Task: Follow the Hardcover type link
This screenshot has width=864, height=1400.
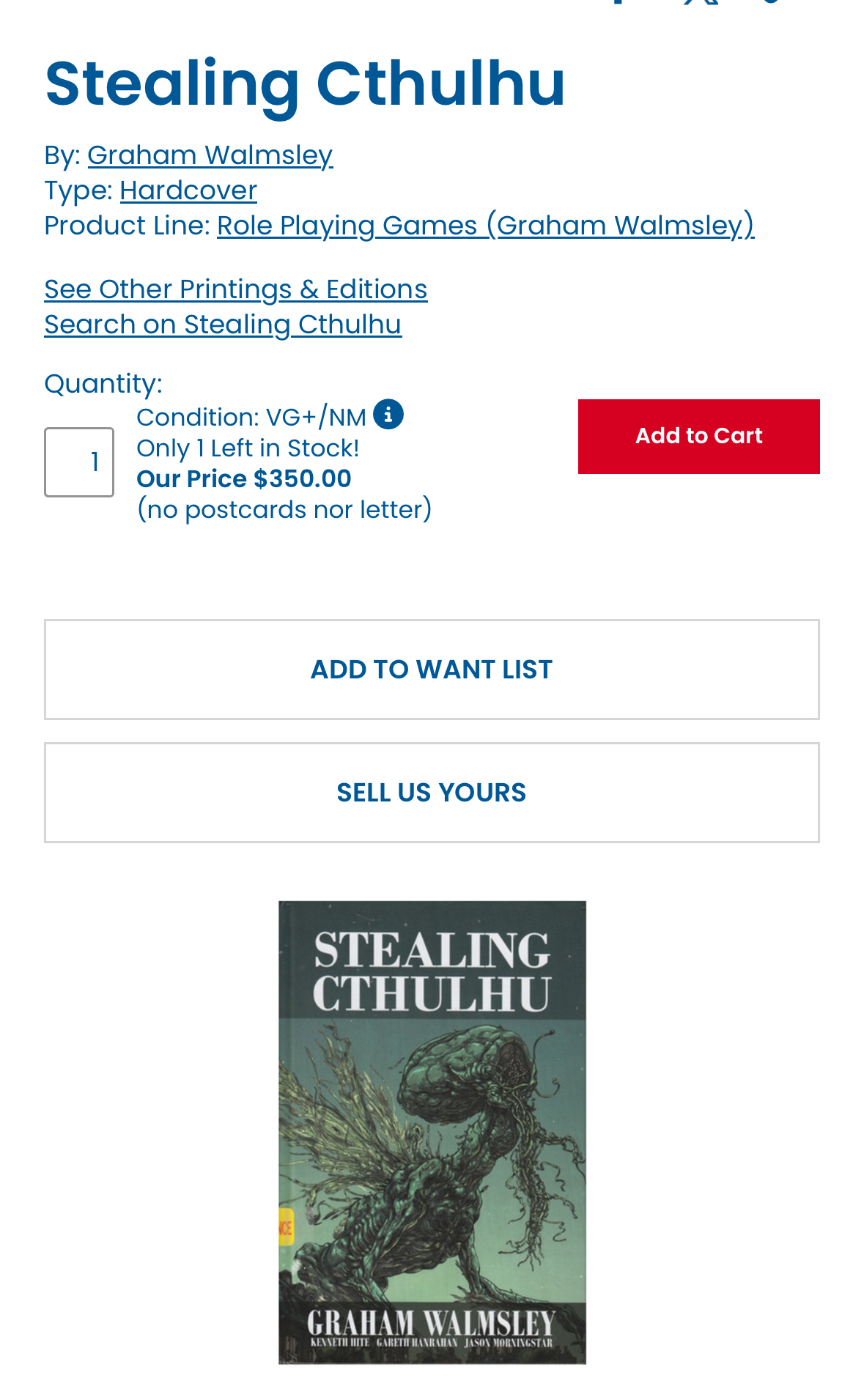Action: pos(188,190)
